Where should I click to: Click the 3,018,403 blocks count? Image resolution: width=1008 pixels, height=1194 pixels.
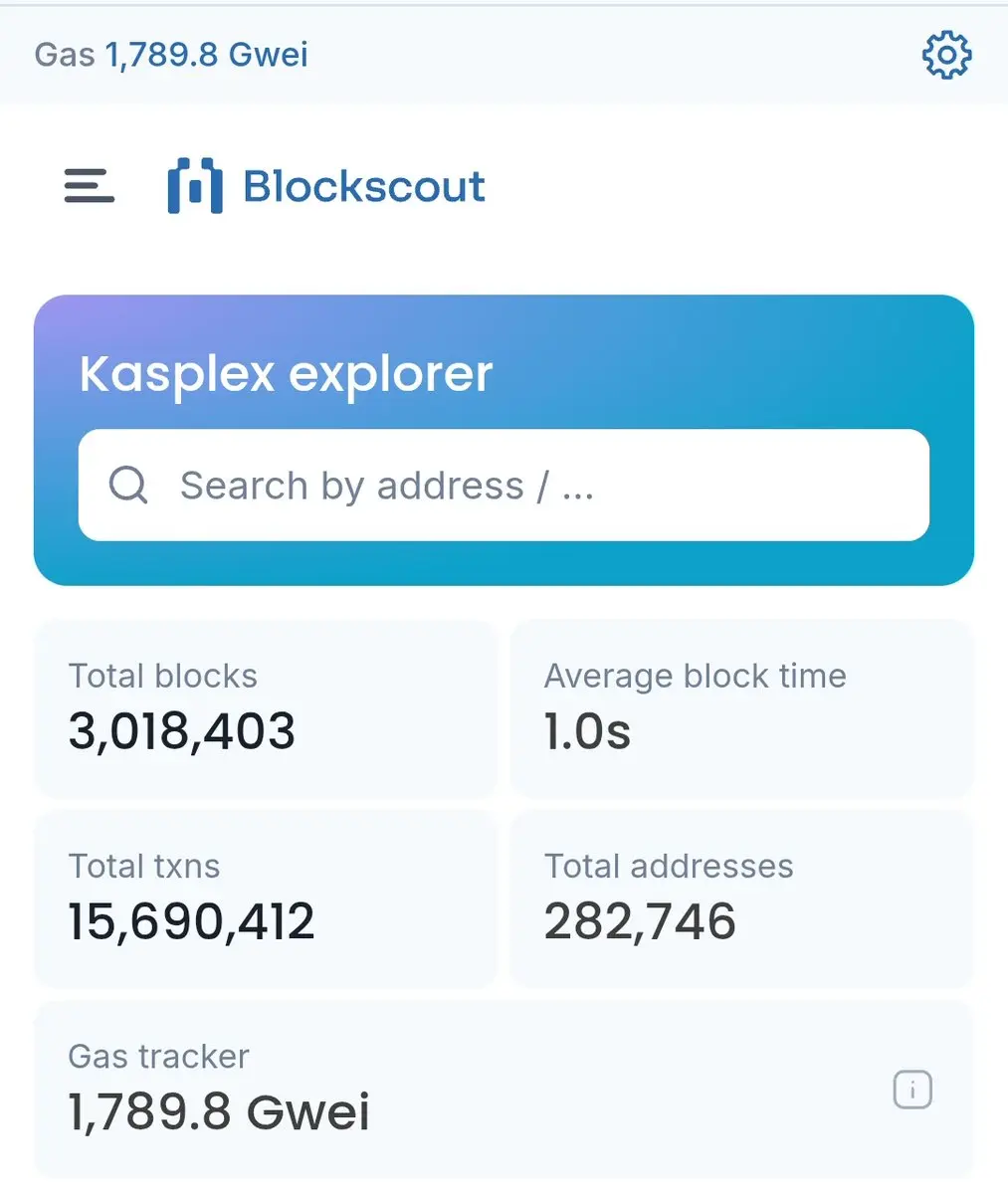coord(182,731)
